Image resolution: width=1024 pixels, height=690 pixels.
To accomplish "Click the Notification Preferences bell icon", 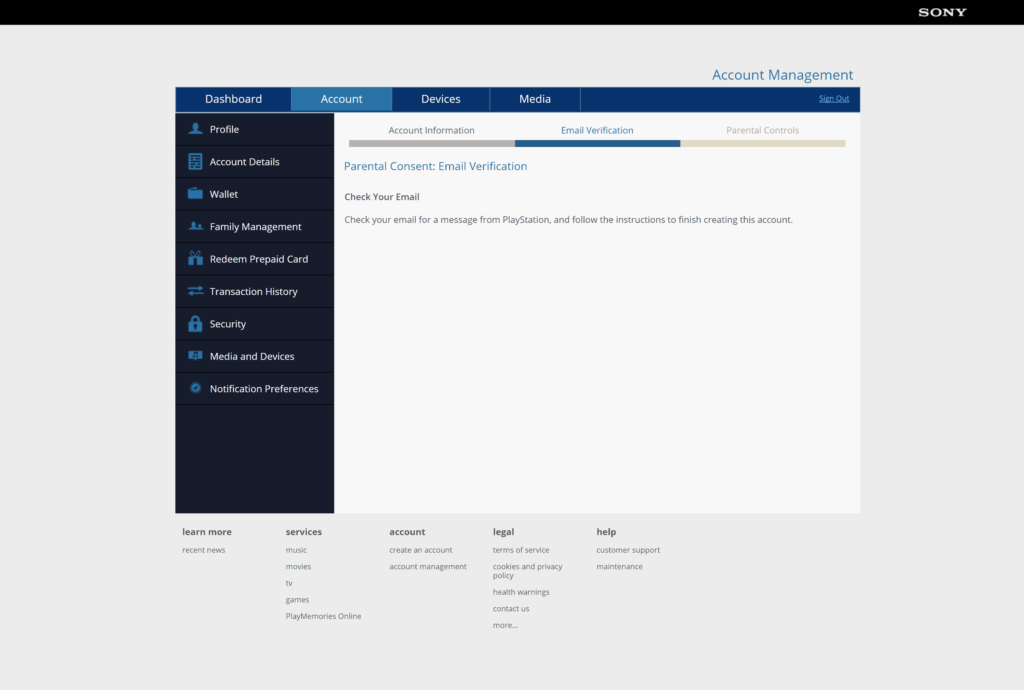I will 194,388.
